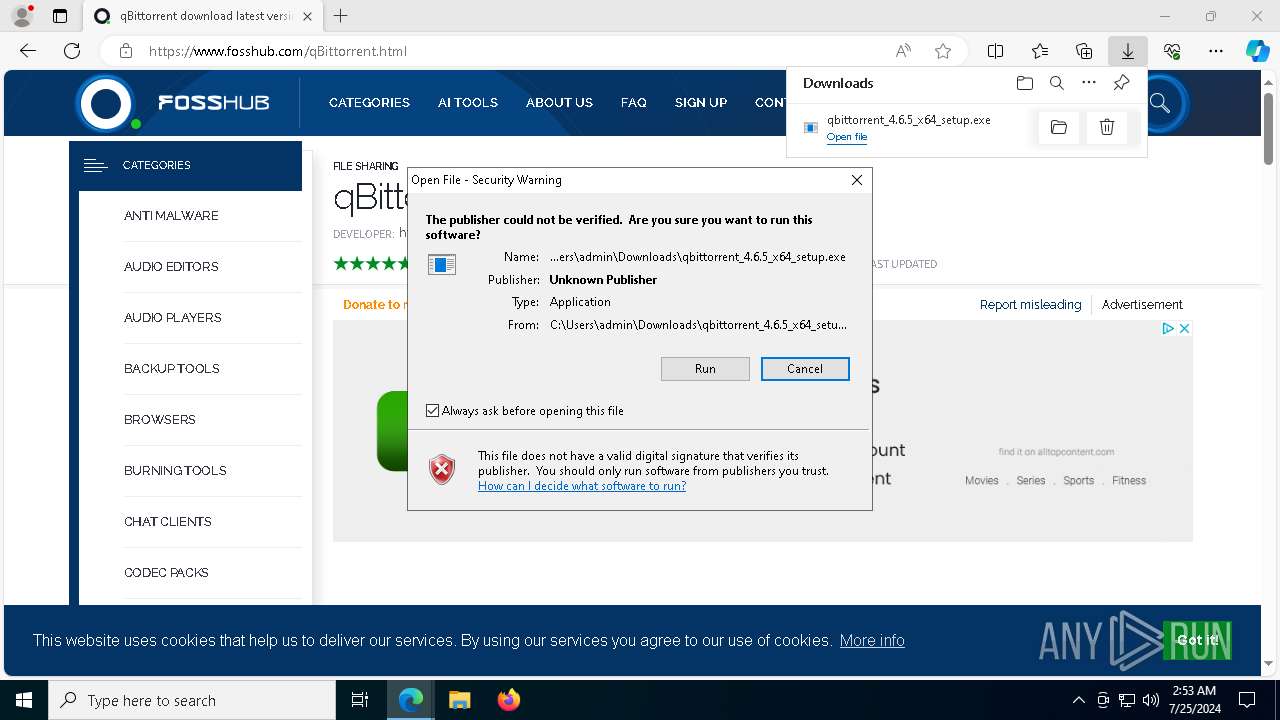Open FAQ page
The height and width of the screenshot is (720, 1280).
[634, 103]
